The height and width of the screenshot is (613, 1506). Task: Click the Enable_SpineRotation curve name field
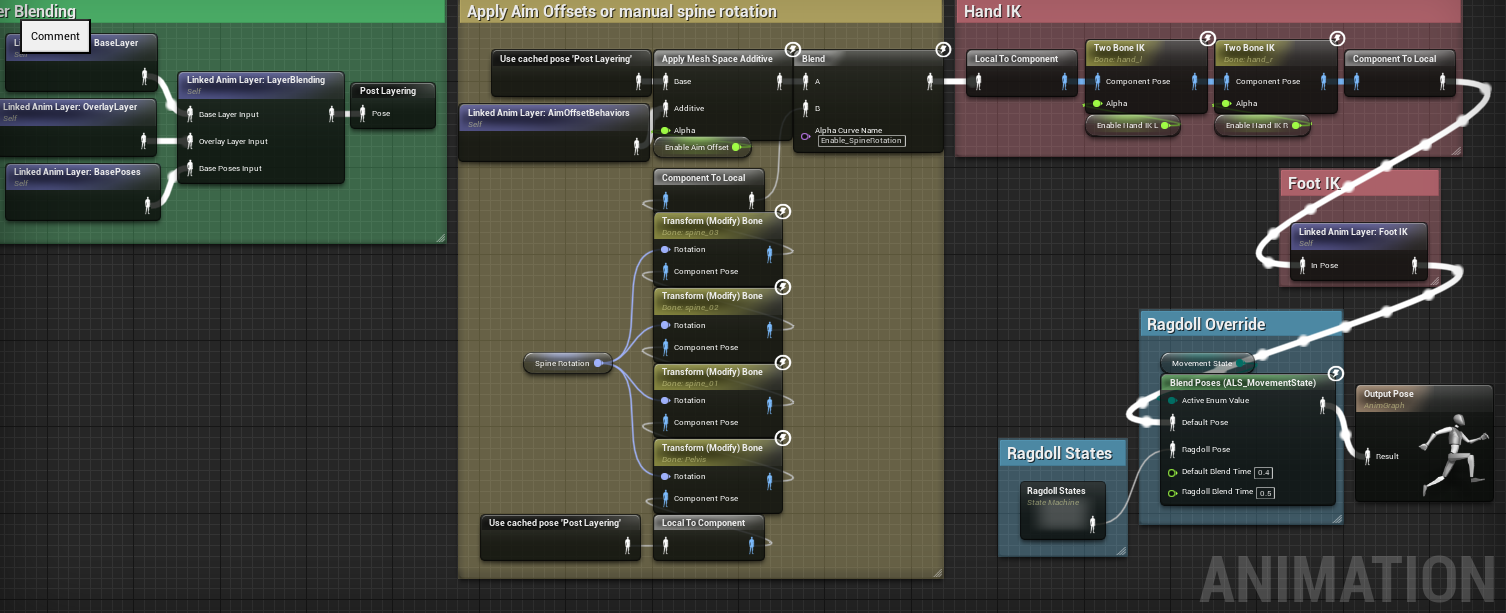pos(861,141)
